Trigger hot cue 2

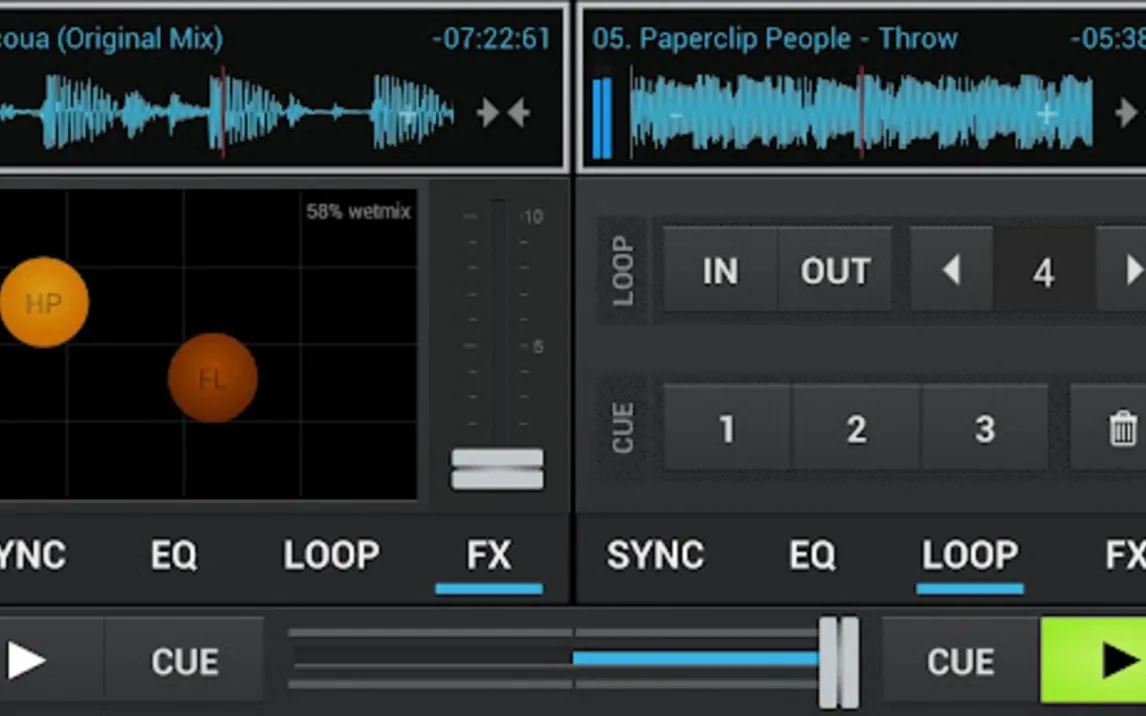(856, 428)
